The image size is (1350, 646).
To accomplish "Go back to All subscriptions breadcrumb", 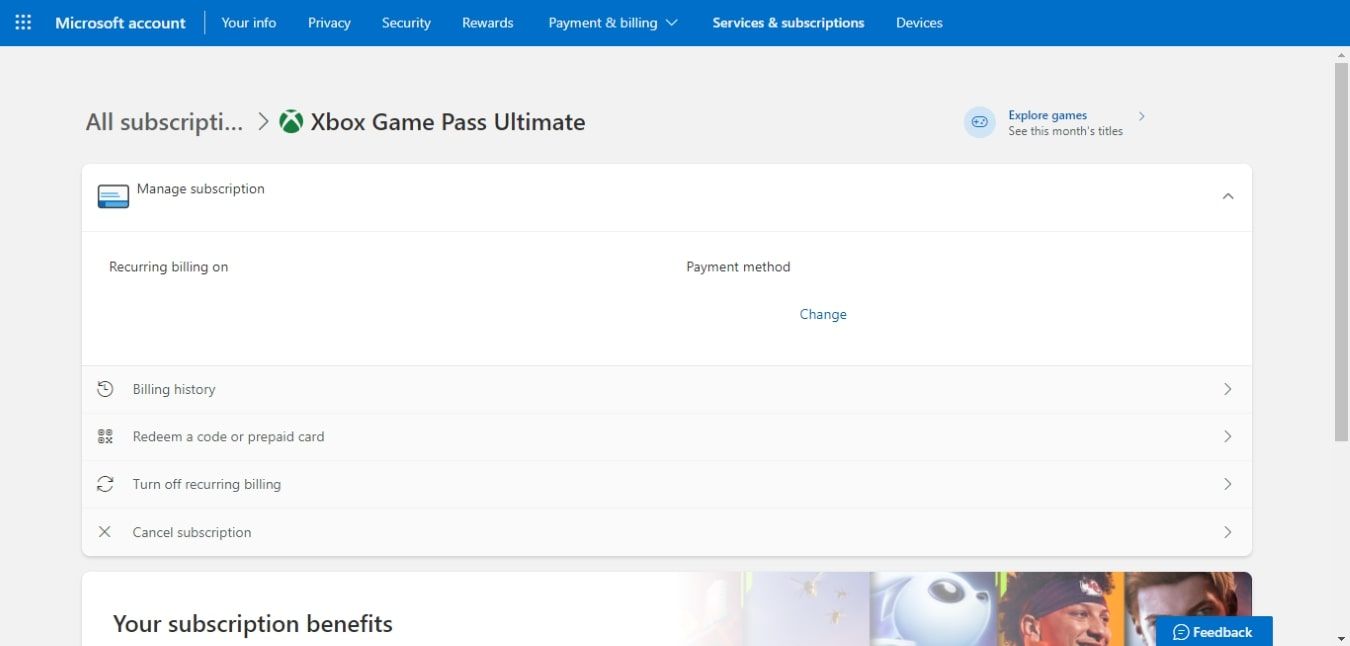I will click(164, 122).
